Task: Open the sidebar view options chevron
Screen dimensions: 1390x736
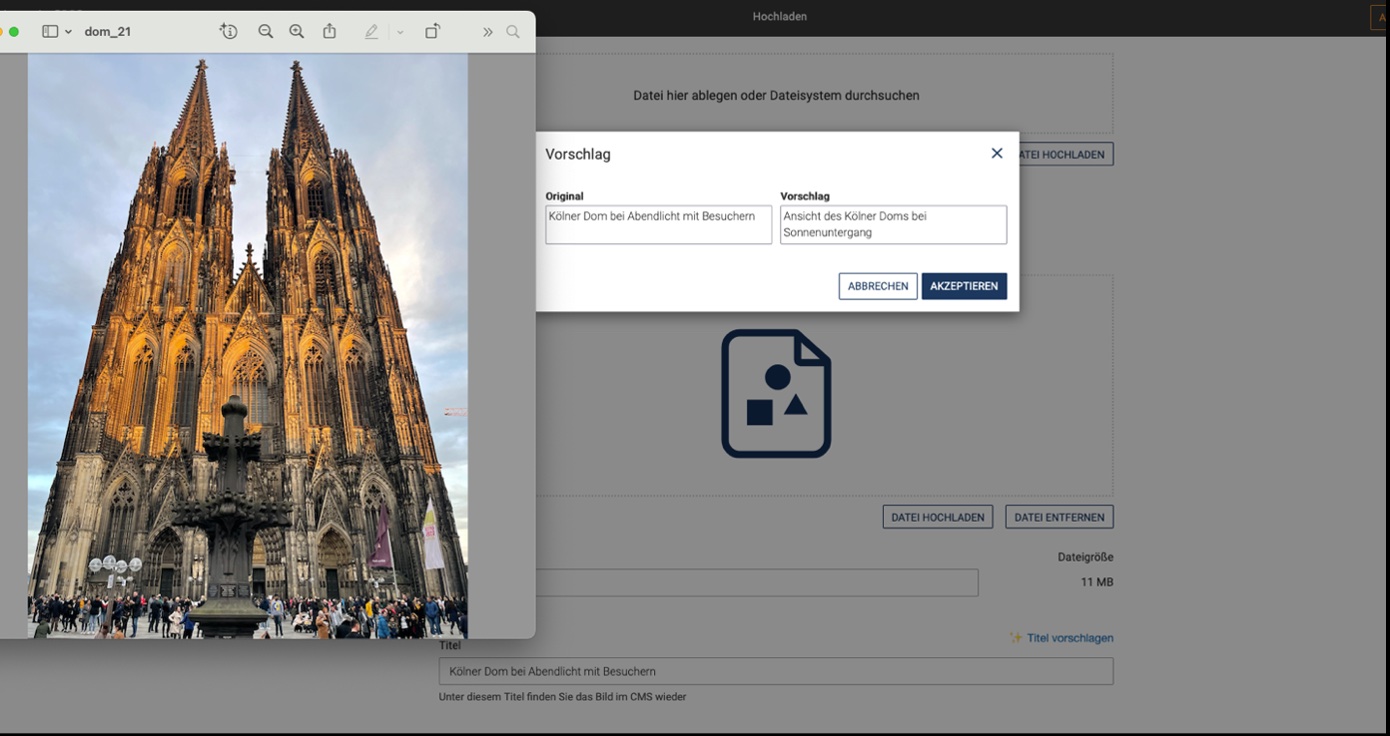Action: pos(69,32)
